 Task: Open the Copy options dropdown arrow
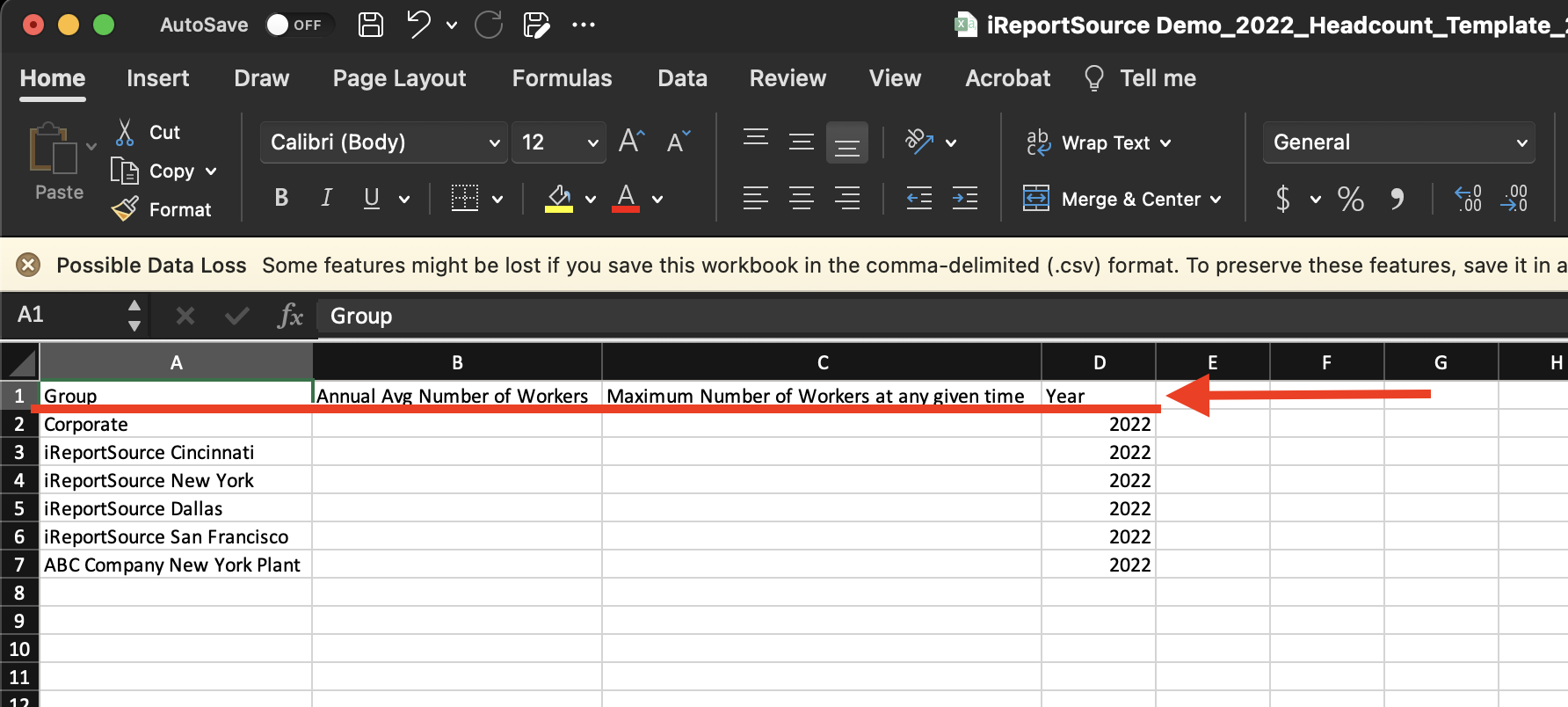tap(211, 171)
